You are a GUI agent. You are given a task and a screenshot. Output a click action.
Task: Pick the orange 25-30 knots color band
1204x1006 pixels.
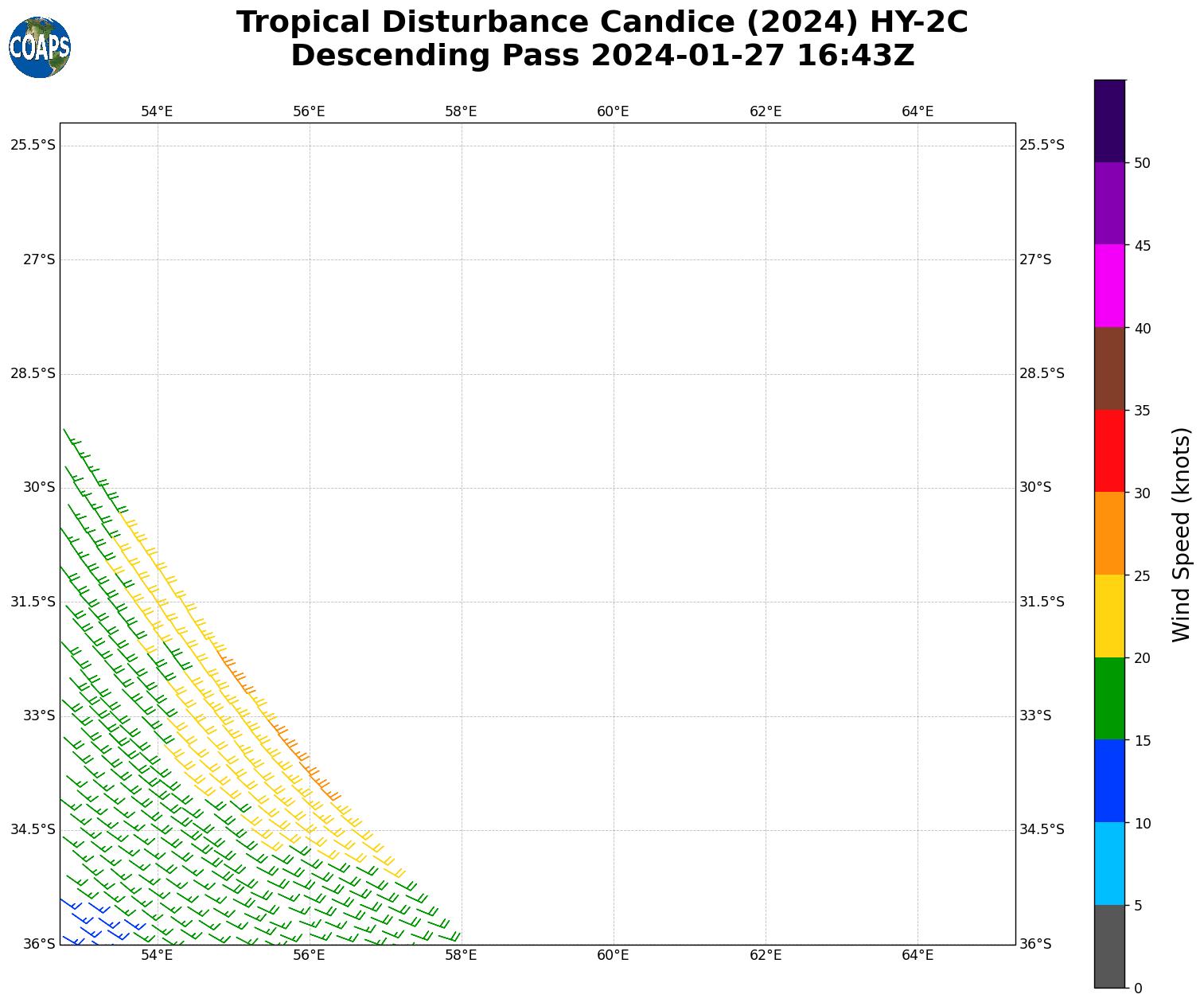pyautogui.click(x=1109, y=533)
